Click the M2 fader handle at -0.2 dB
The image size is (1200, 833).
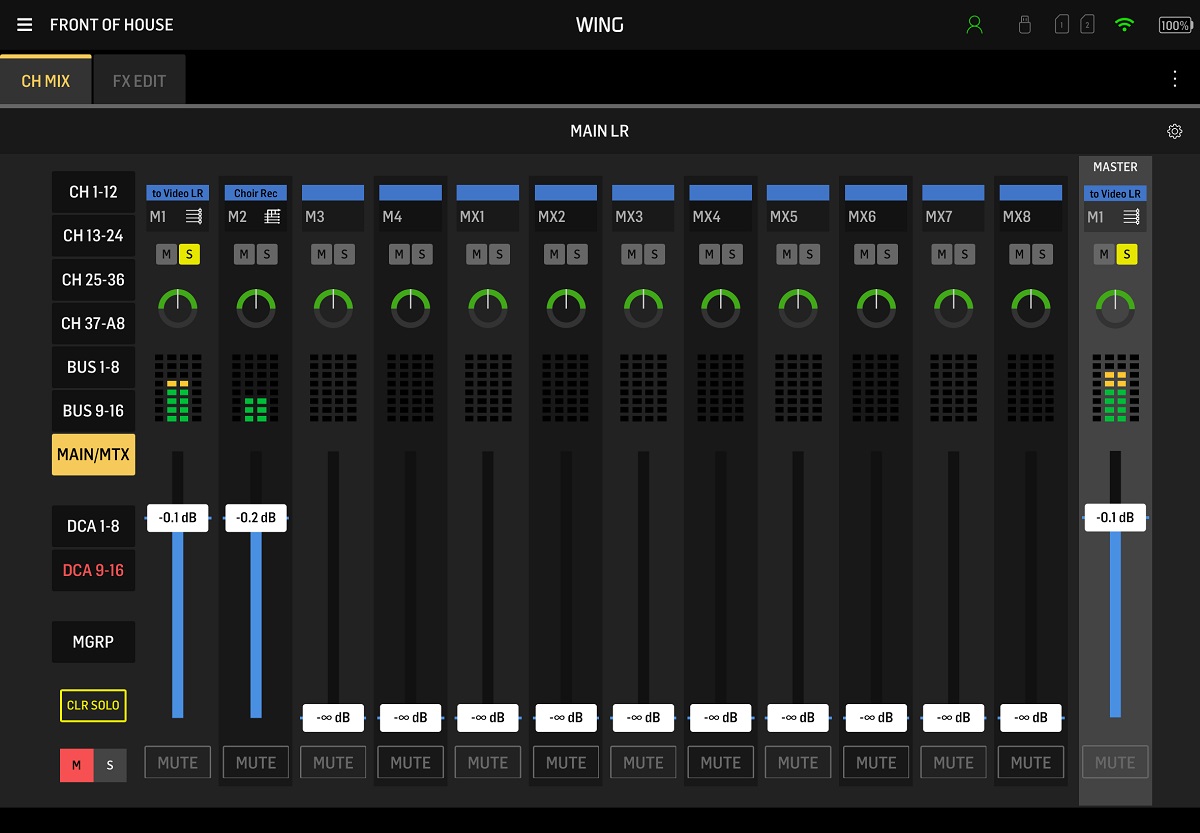(x=256, y=518)
